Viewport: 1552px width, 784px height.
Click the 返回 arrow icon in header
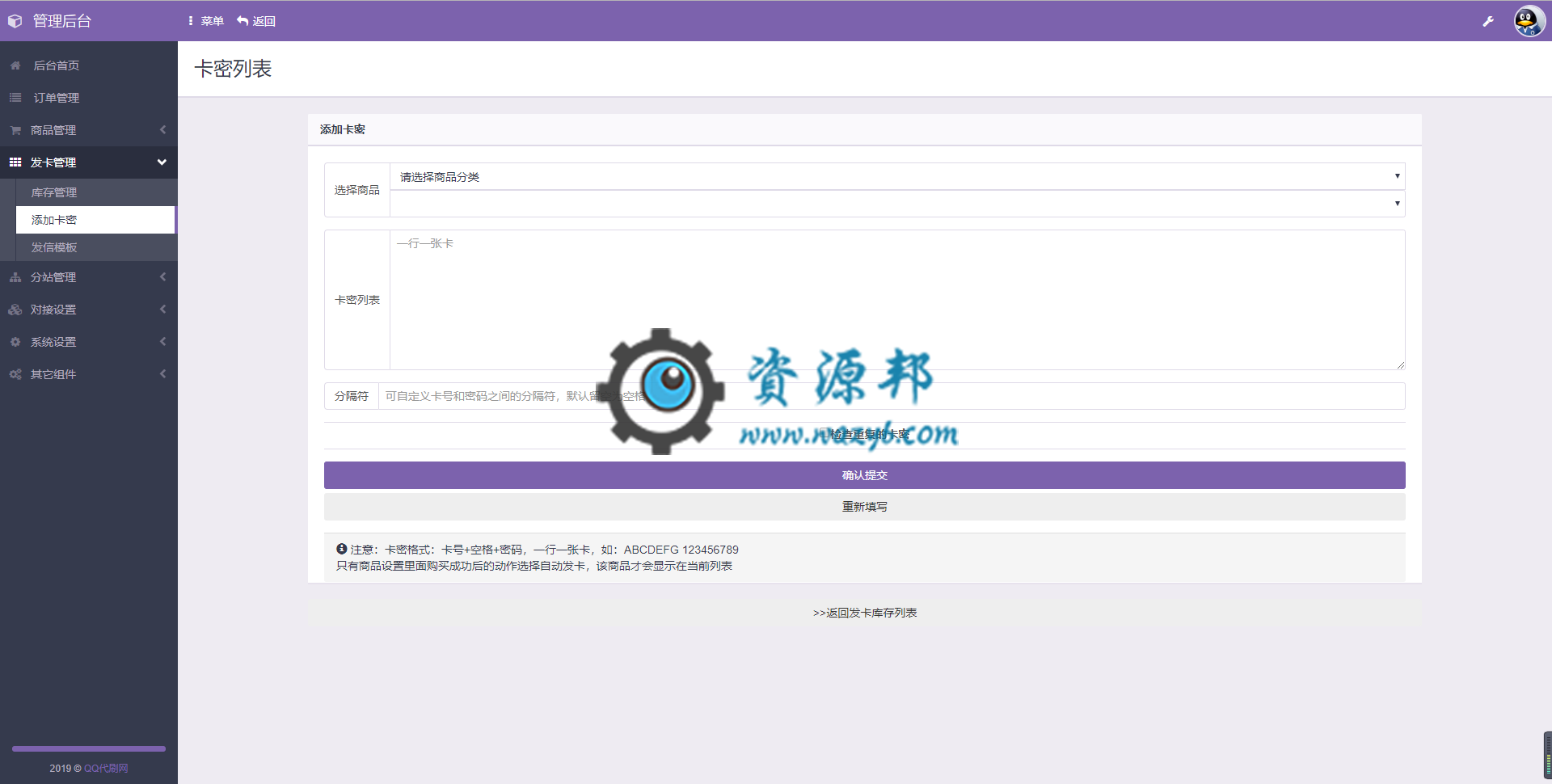(242, 21)
